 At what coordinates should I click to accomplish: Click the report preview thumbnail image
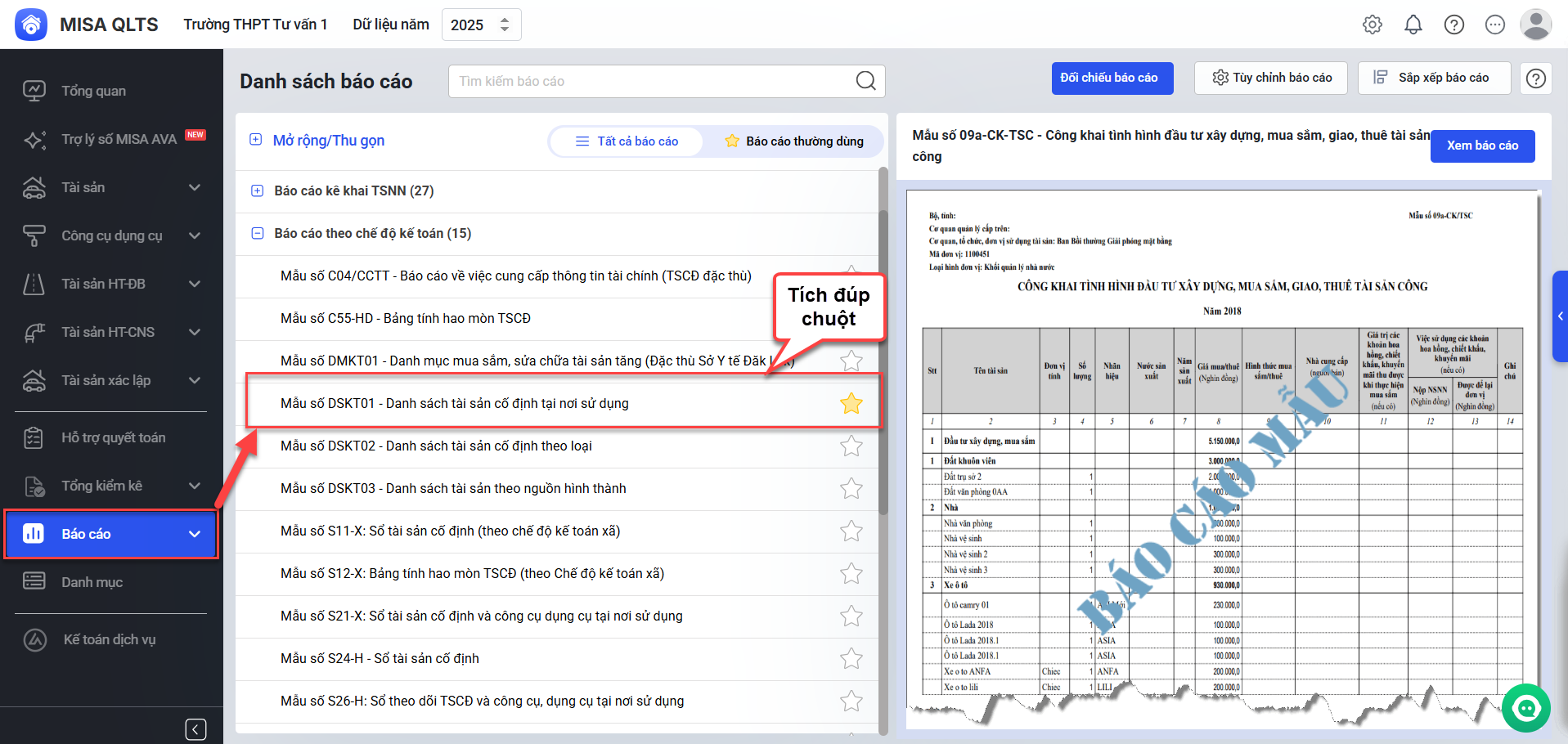(1224, 458)
